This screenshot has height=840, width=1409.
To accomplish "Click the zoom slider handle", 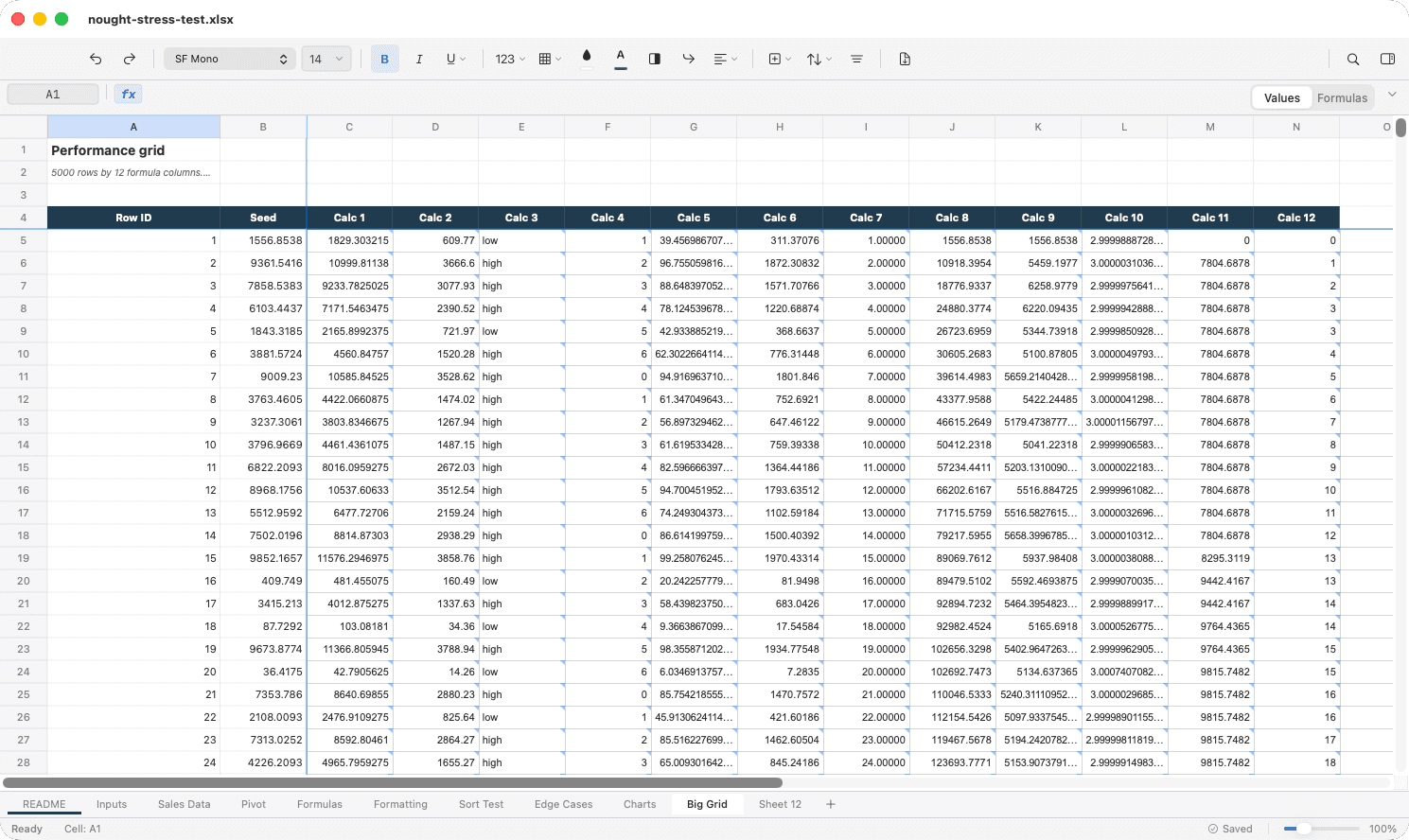I will click(1304, 829).
